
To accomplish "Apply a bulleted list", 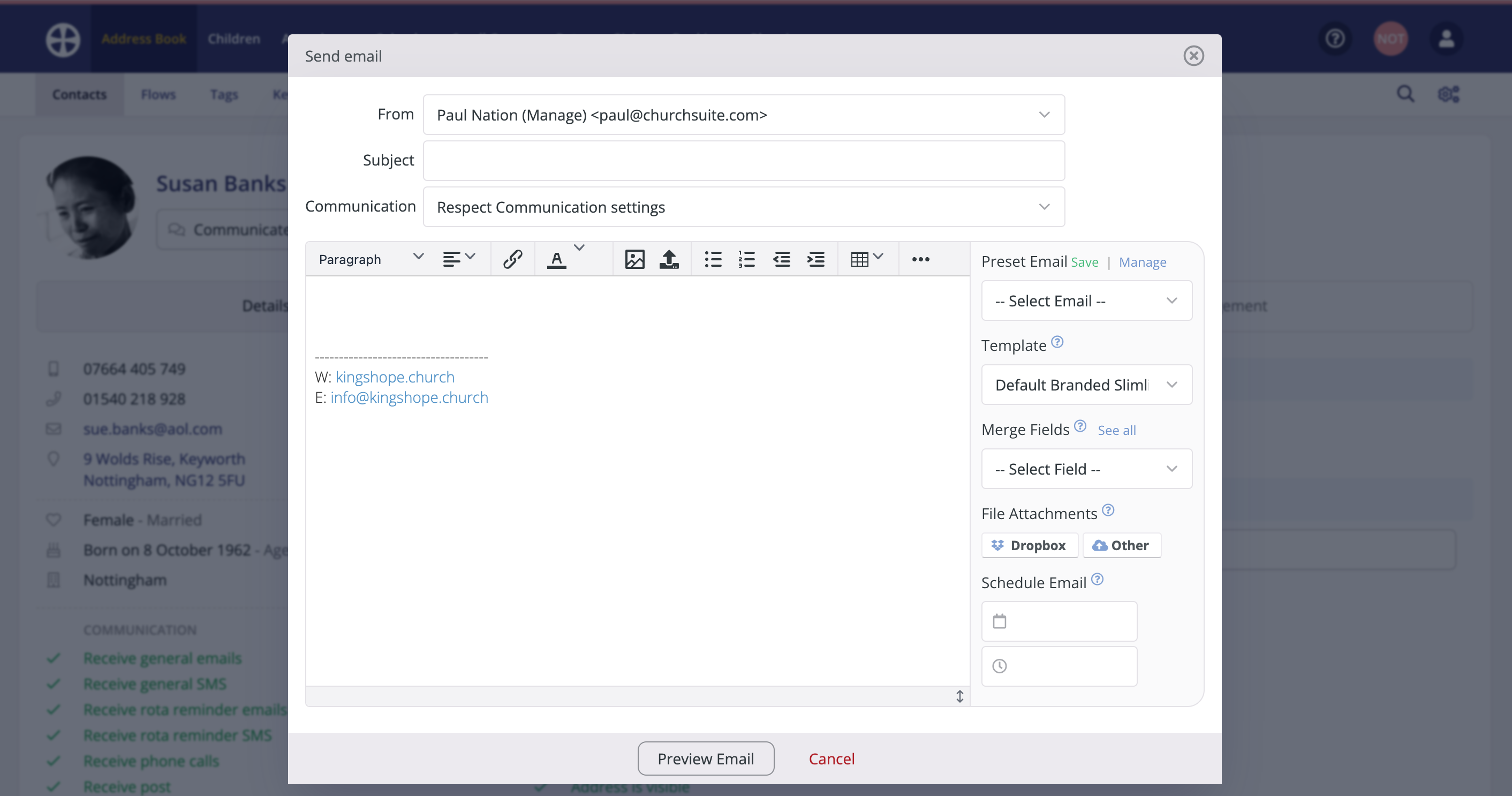I will (712, 258).
